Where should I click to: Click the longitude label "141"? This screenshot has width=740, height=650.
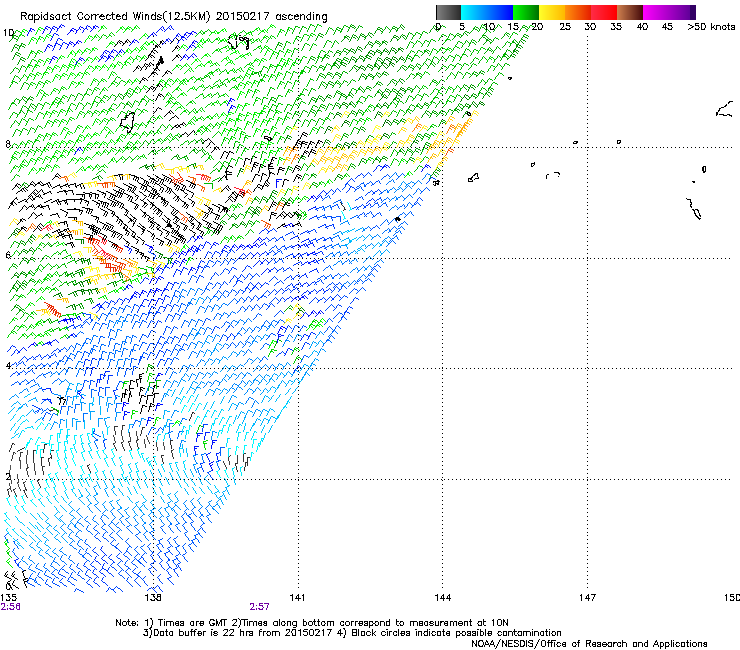pos(297,598)
